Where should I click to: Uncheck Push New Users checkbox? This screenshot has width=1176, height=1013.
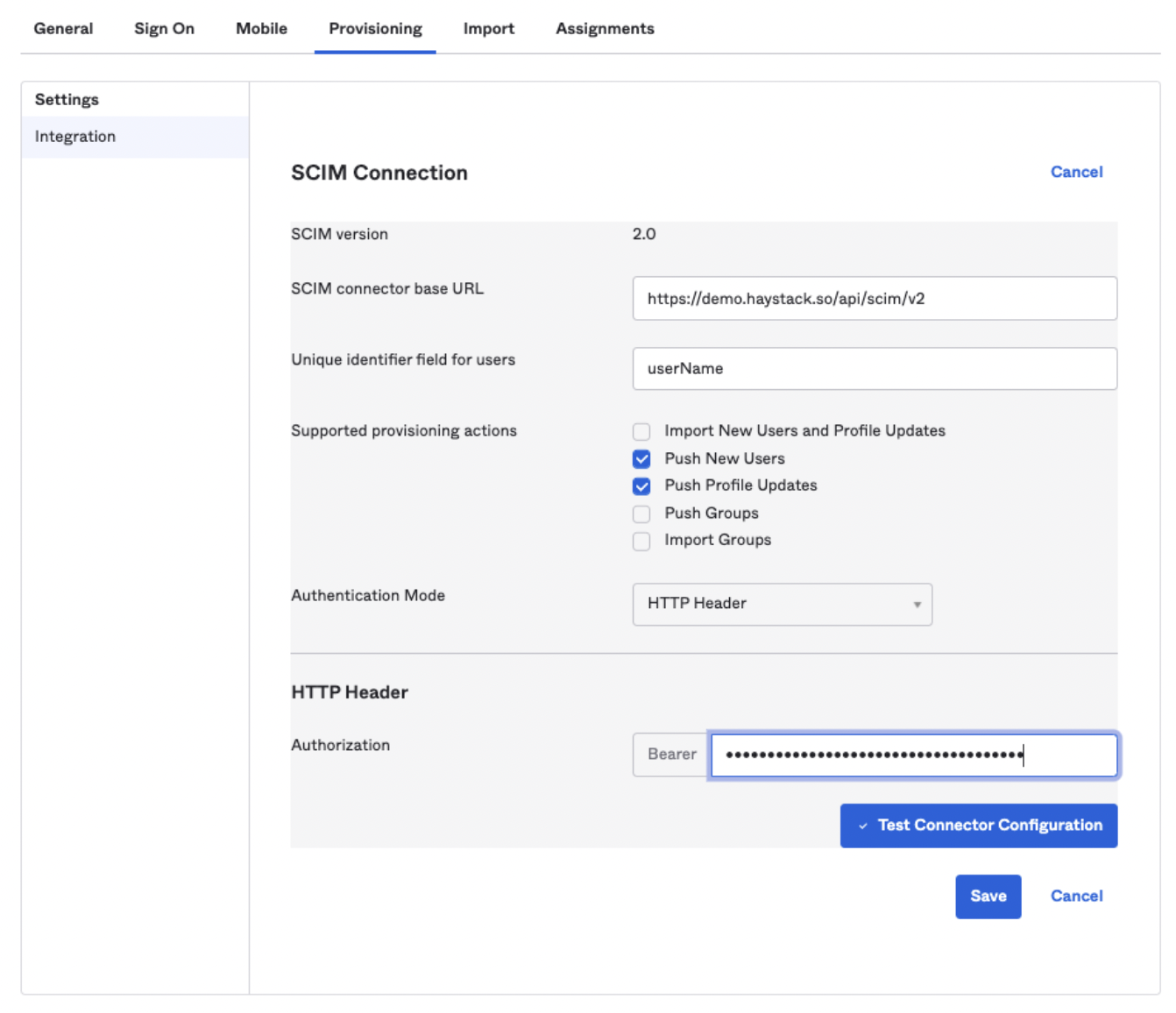coord(641,459)
